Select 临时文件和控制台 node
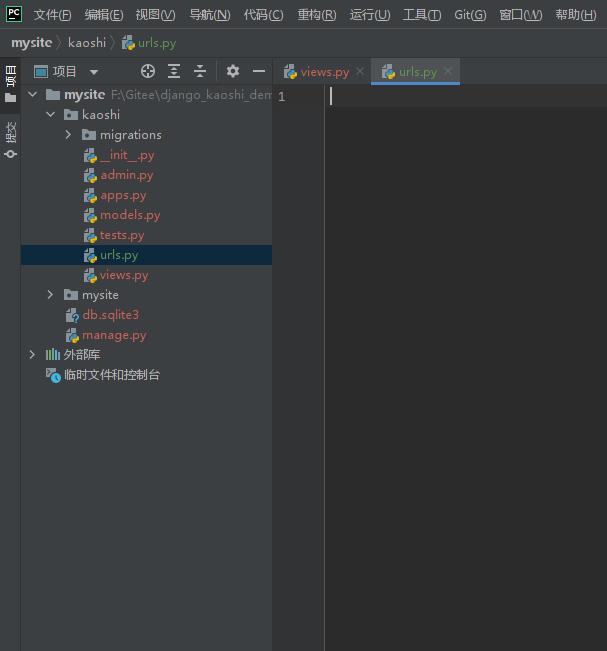Screen dimensions: 607x651 point(147,375)
